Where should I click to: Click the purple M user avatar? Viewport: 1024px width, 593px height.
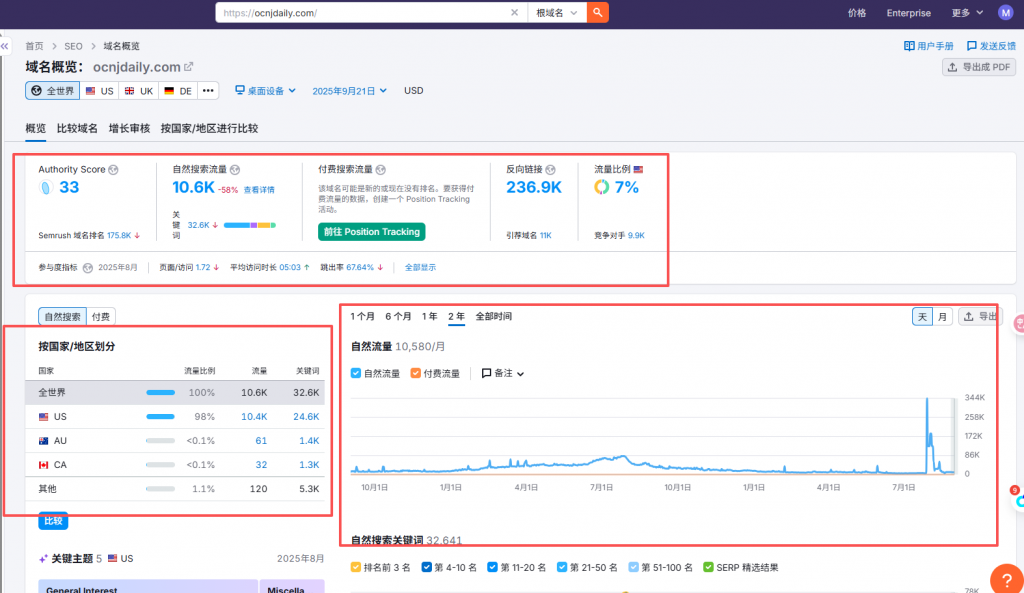[1005, 13]
